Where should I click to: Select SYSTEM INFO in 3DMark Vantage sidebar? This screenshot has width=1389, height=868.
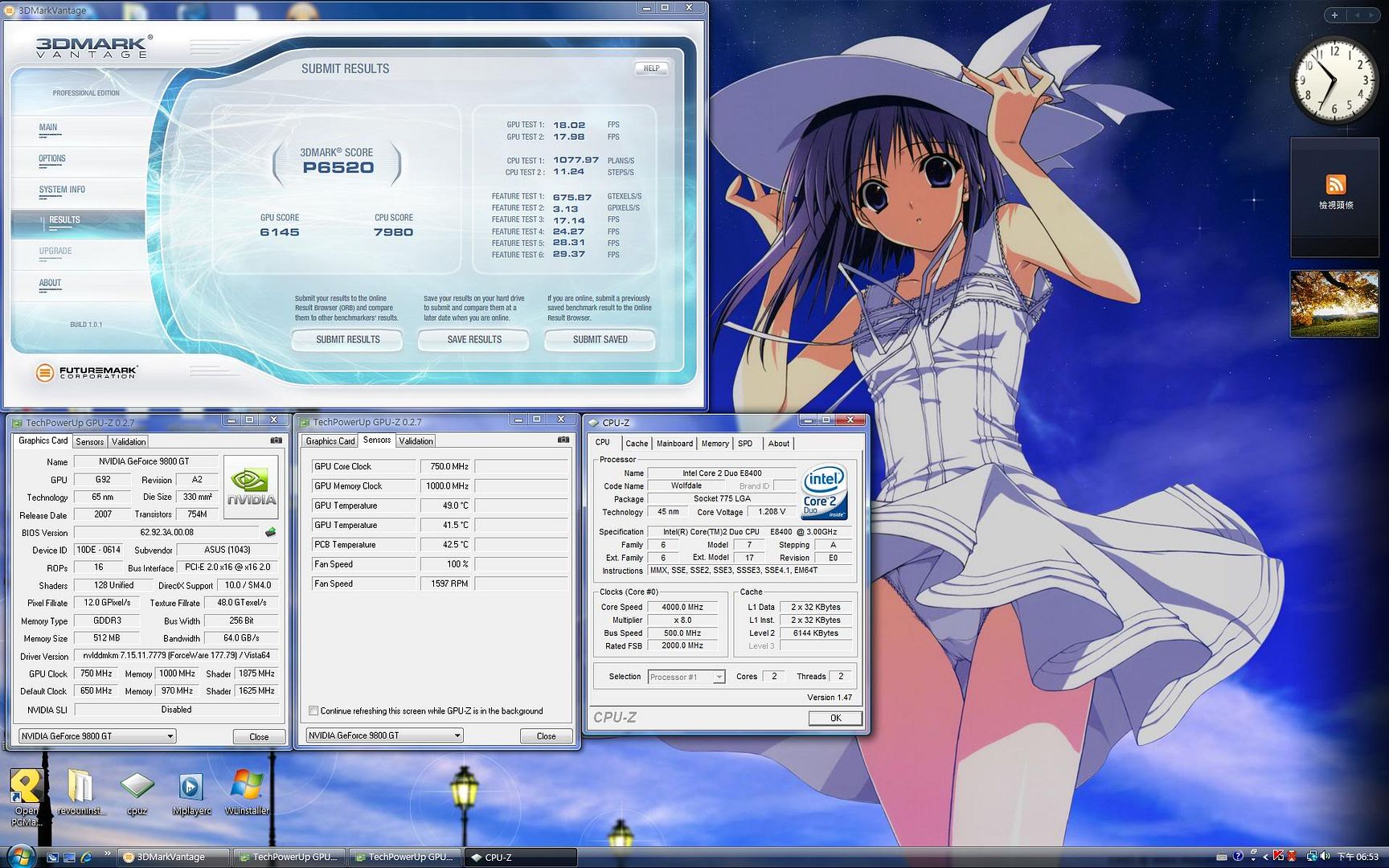tap(62, 190)
